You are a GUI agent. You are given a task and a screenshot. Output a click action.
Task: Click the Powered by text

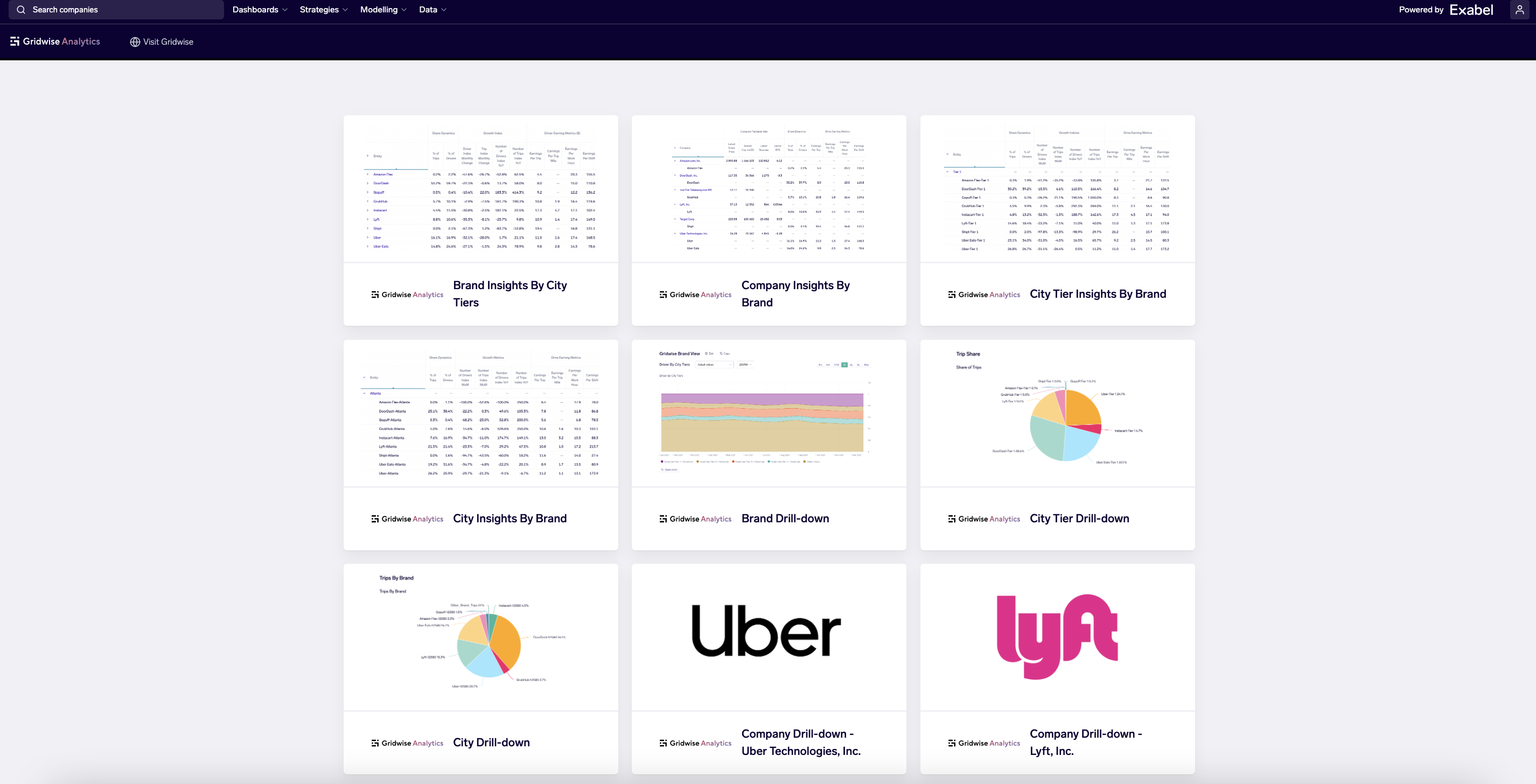point(1421,10)
